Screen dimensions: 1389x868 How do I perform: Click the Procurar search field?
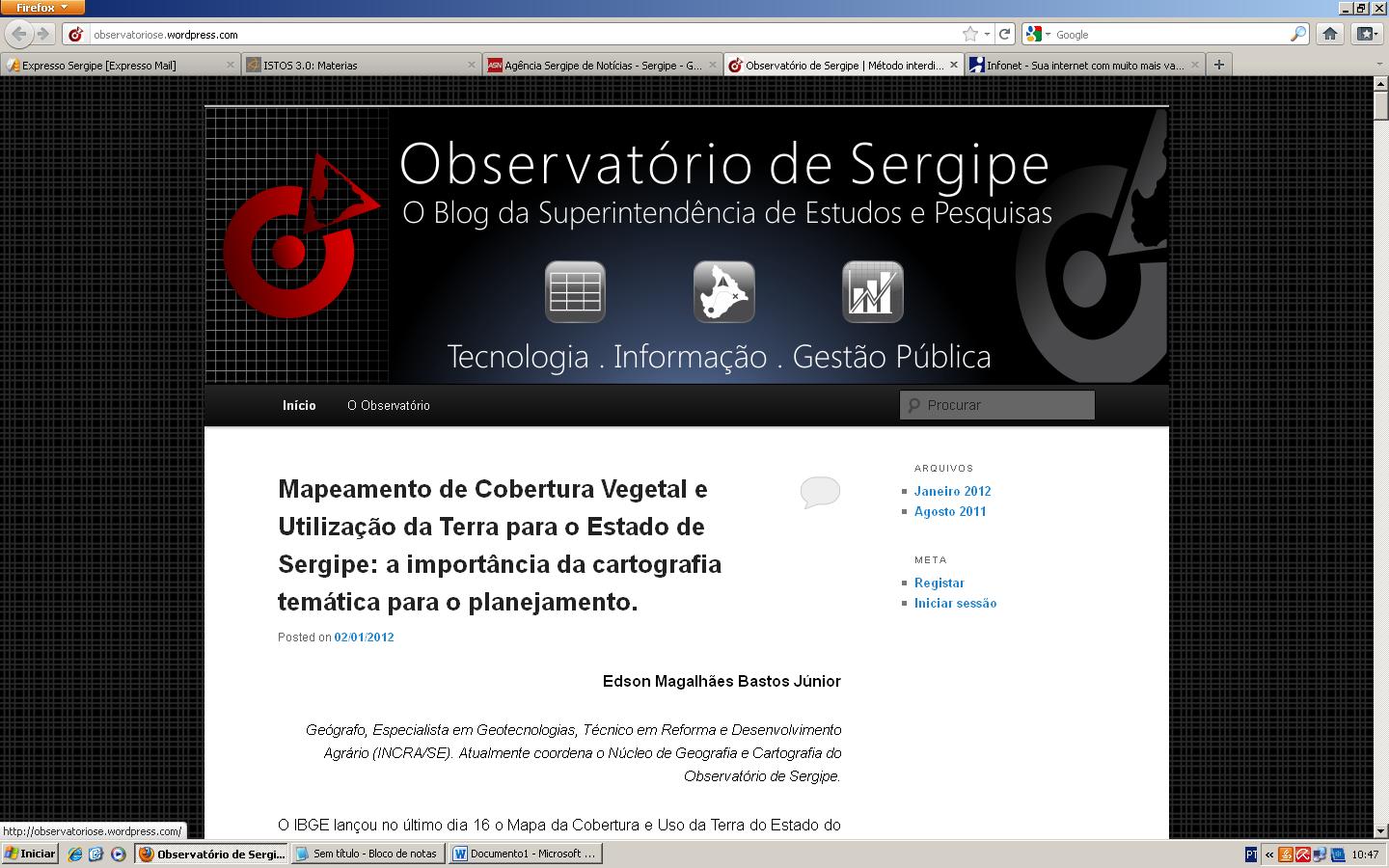pos(997,405)
